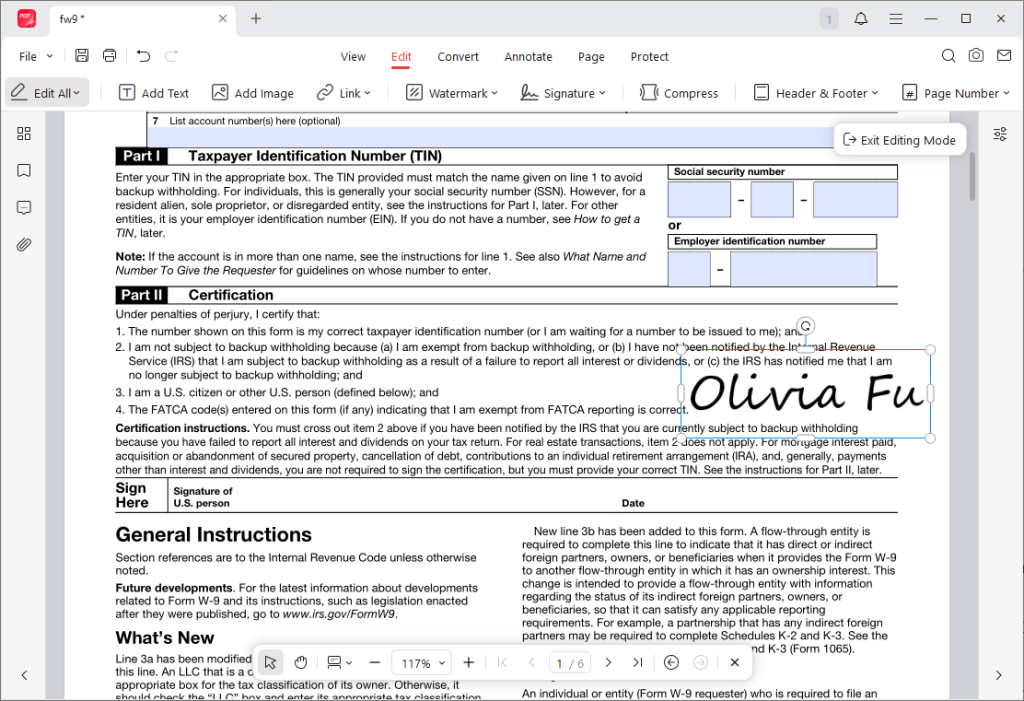The height and width of the screenshot is (701, 1024).
Task: Click the email envelope icon
Action: [x=1004, y=56]
